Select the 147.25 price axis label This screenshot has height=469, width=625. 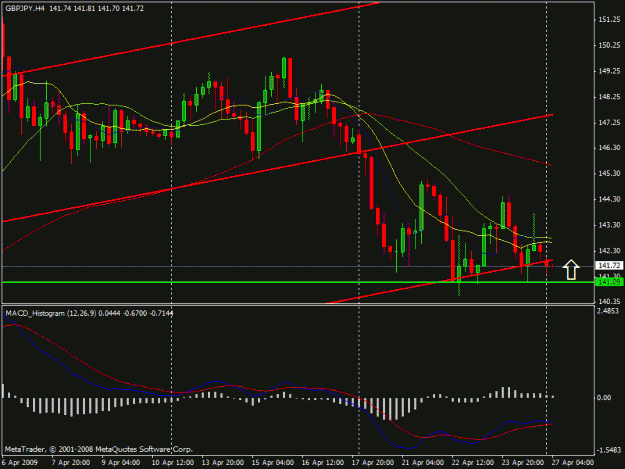pyautogui.click(x=609, y=123)
